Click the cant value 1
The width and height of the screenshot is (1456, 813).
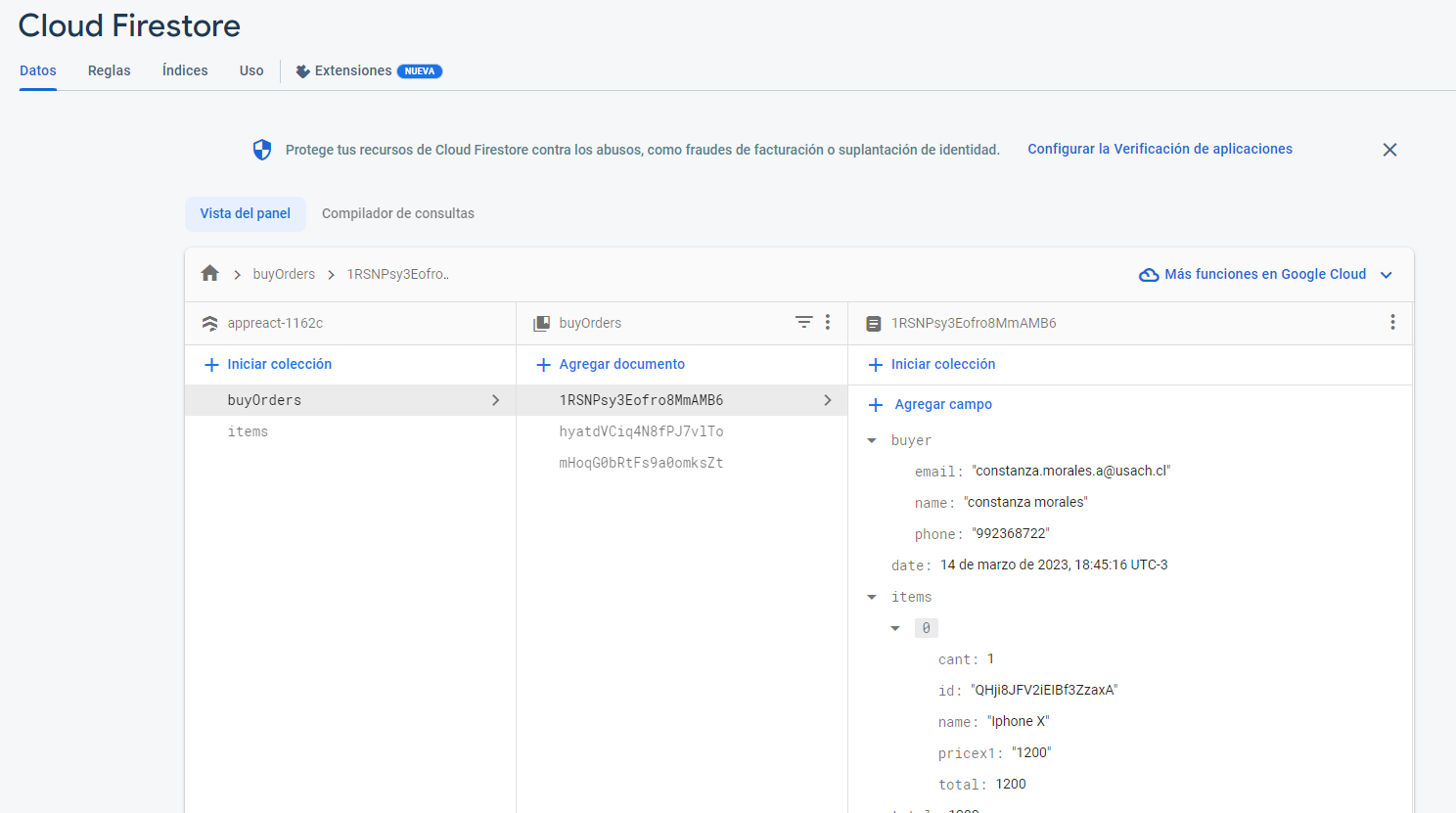coord(990,658)
